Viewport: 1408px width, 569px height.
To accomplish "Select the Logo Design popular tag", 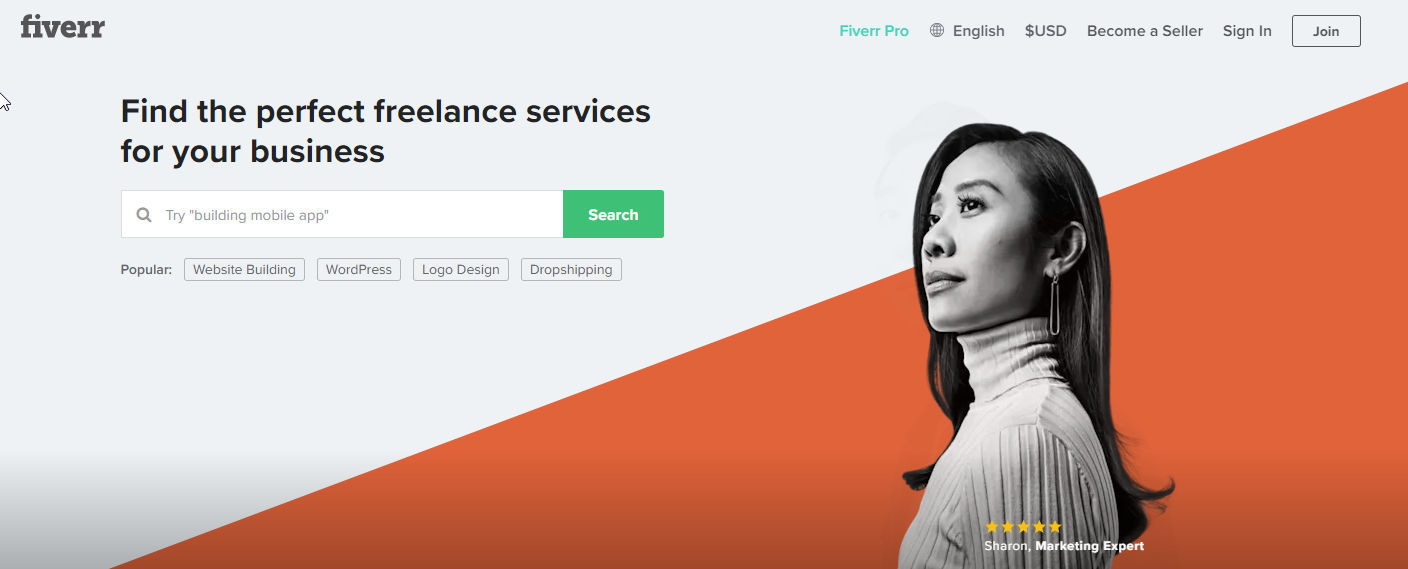I will [x=461, y=269].
